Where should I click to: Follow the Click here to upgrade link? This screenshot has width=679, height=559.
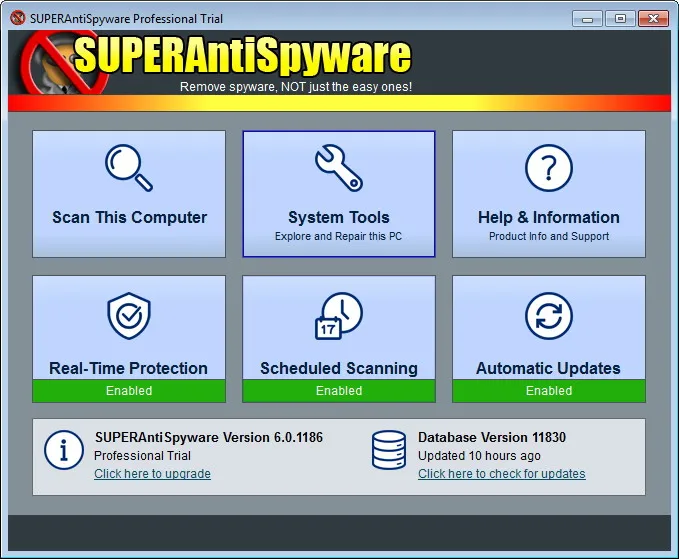pos(152,474)
